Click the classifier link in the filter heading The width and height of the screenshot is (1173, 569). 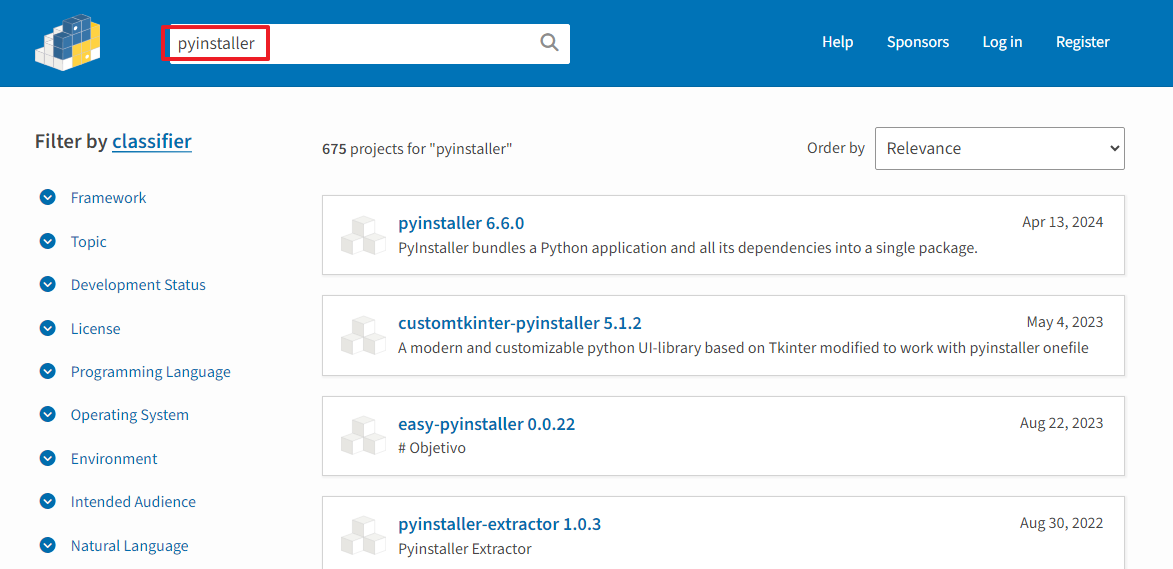pos(152,141)
